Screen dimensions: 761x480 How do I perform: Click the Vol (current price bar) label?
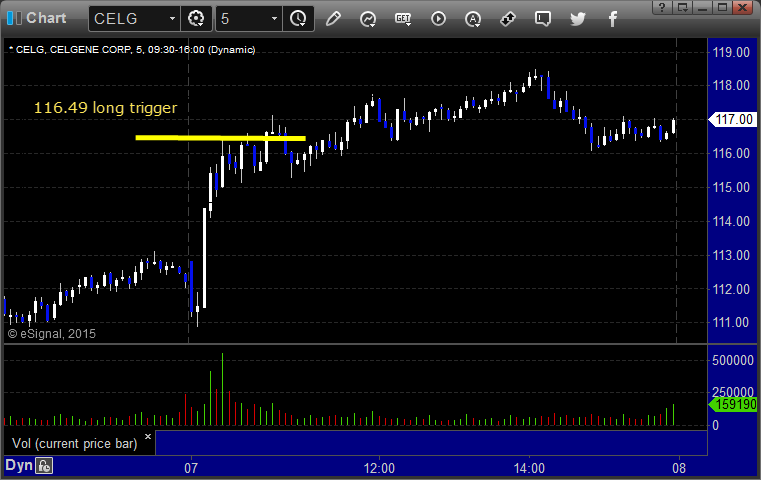click(75, 444)
